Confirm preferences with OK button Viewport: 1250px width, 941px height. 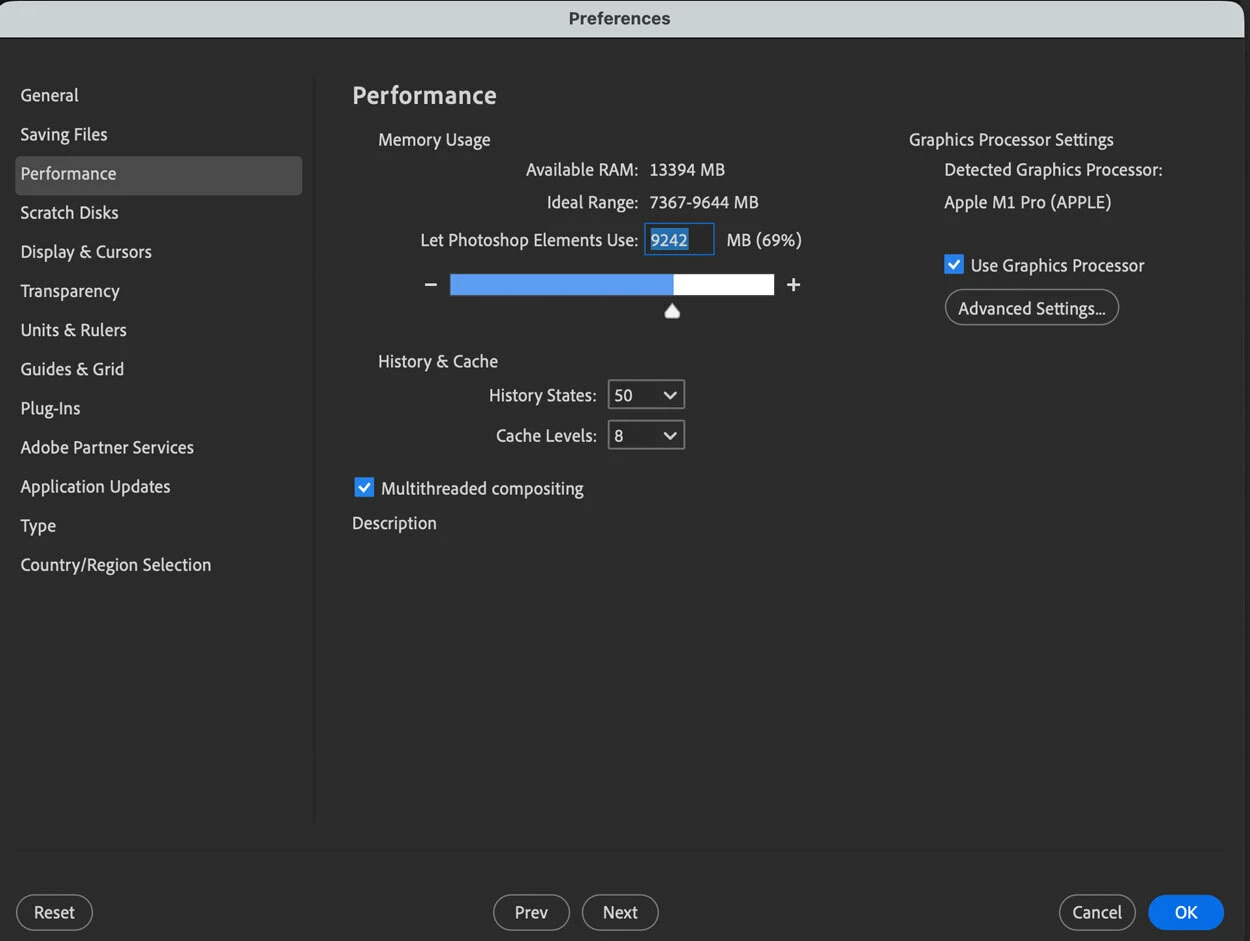click(x=1186, y=912)
